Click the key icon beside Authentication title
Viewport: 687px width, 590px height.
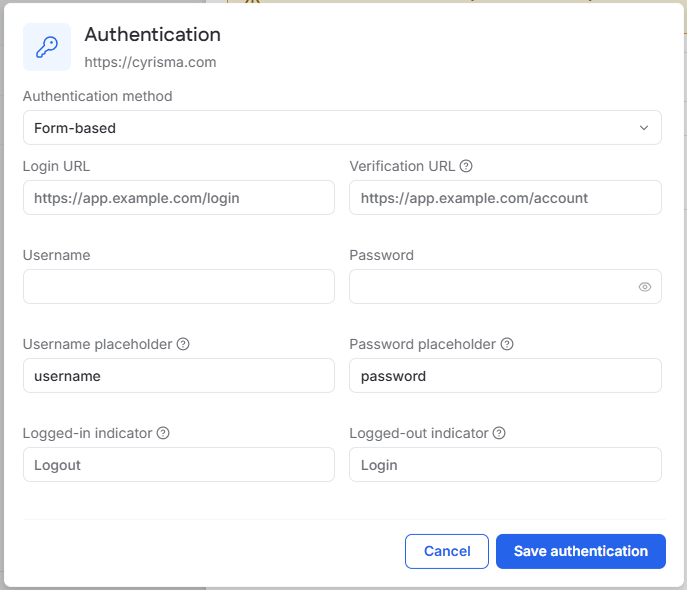(x=47, y=47)
